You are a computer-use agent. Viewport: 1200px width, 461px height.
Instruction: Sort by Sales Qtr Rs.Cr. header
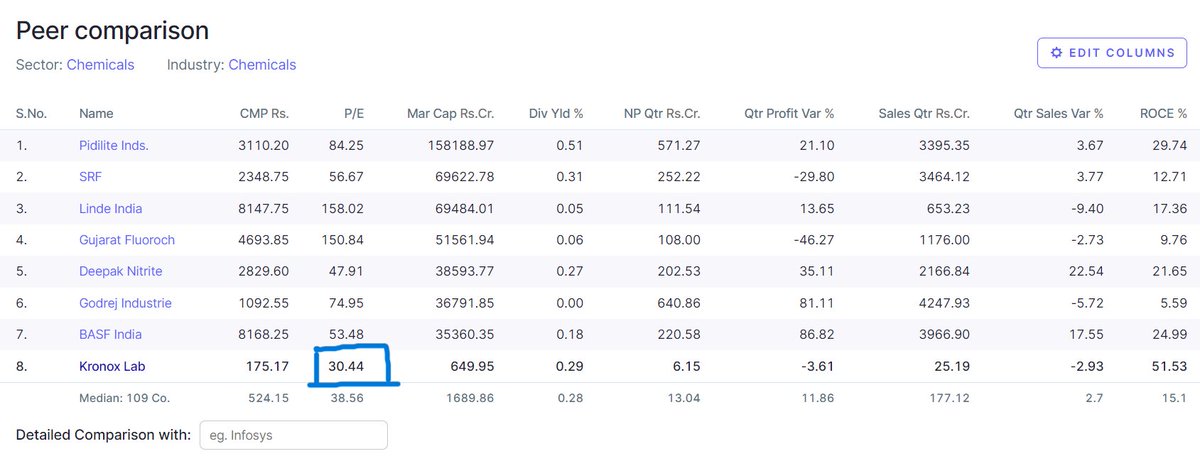click(924, 114)
